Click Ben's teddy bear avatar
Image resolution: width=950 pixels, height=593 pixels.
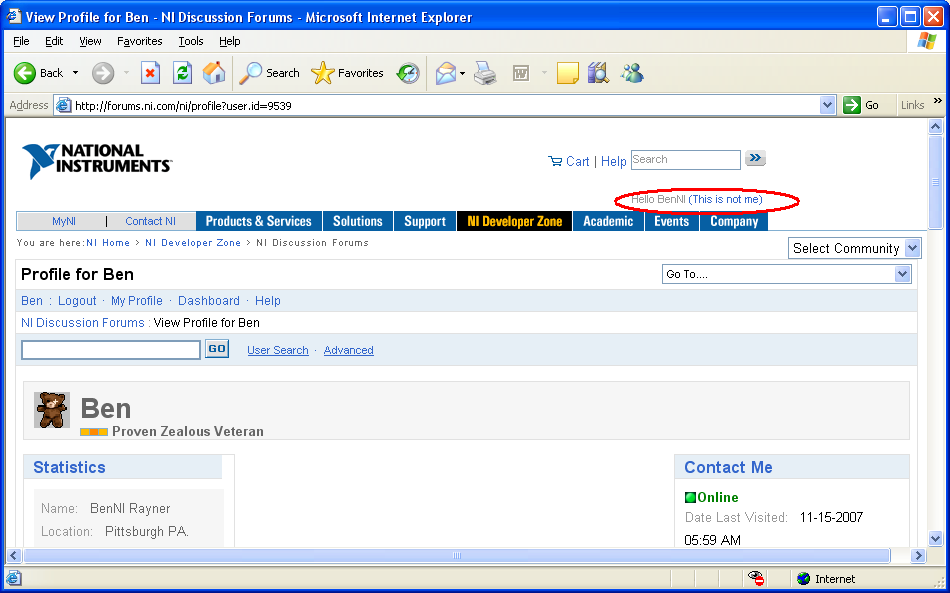click(52, 410)
